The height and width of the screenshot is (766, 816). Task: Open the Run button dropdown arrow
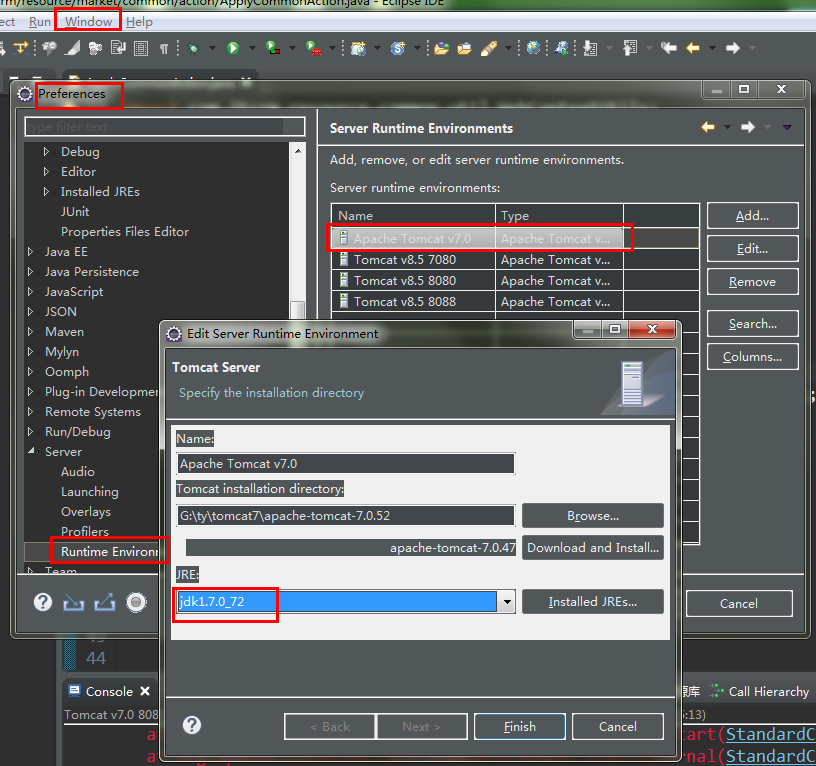coord(252,48)
